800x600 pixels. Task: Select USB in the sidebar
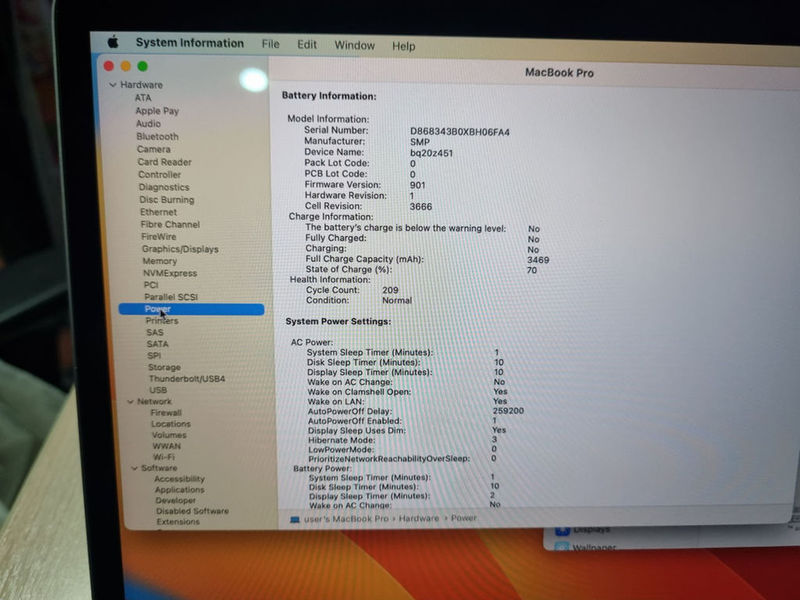(x=158, y=390)
